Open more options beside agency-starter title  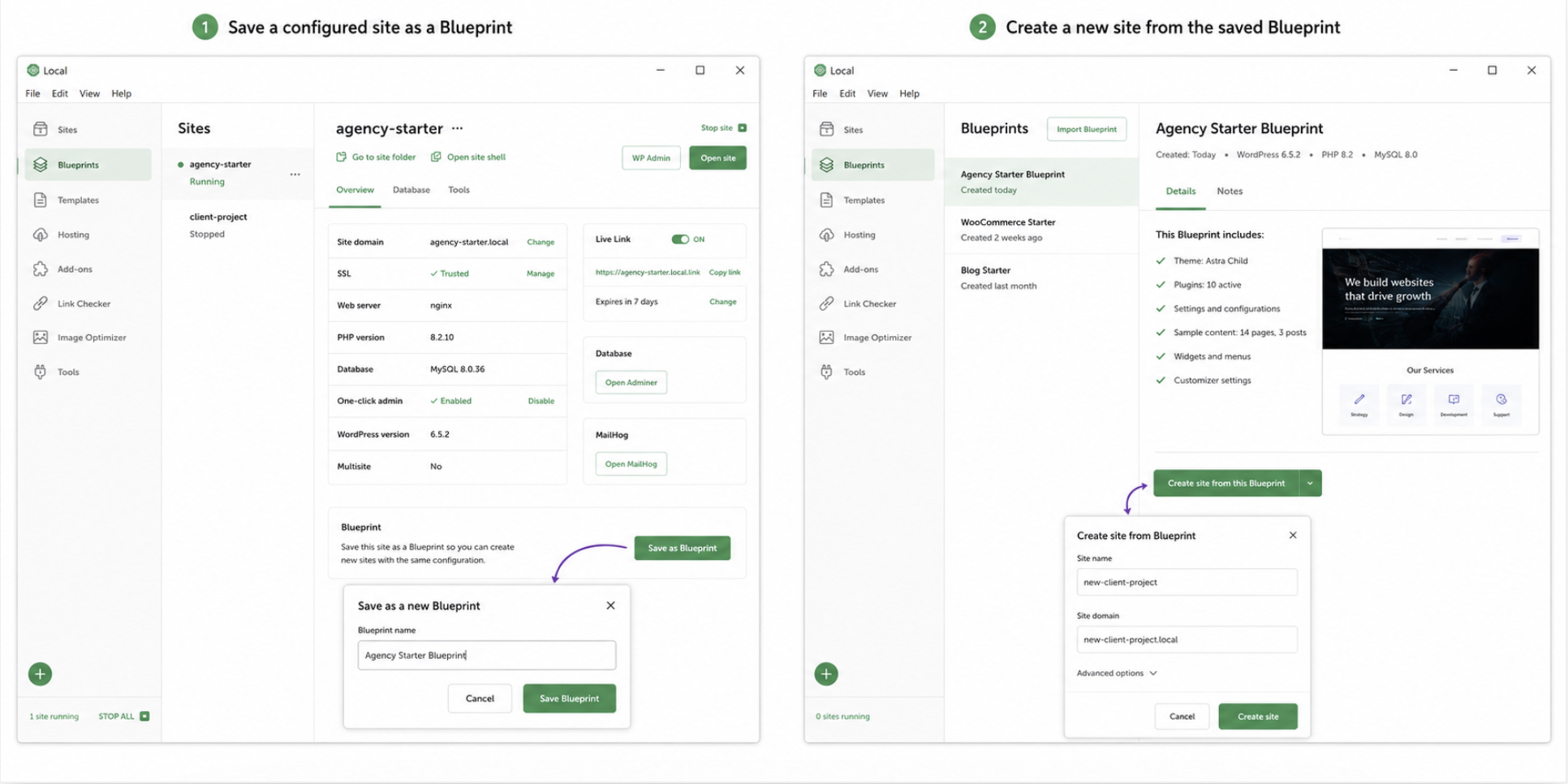(x=458, y=128)
